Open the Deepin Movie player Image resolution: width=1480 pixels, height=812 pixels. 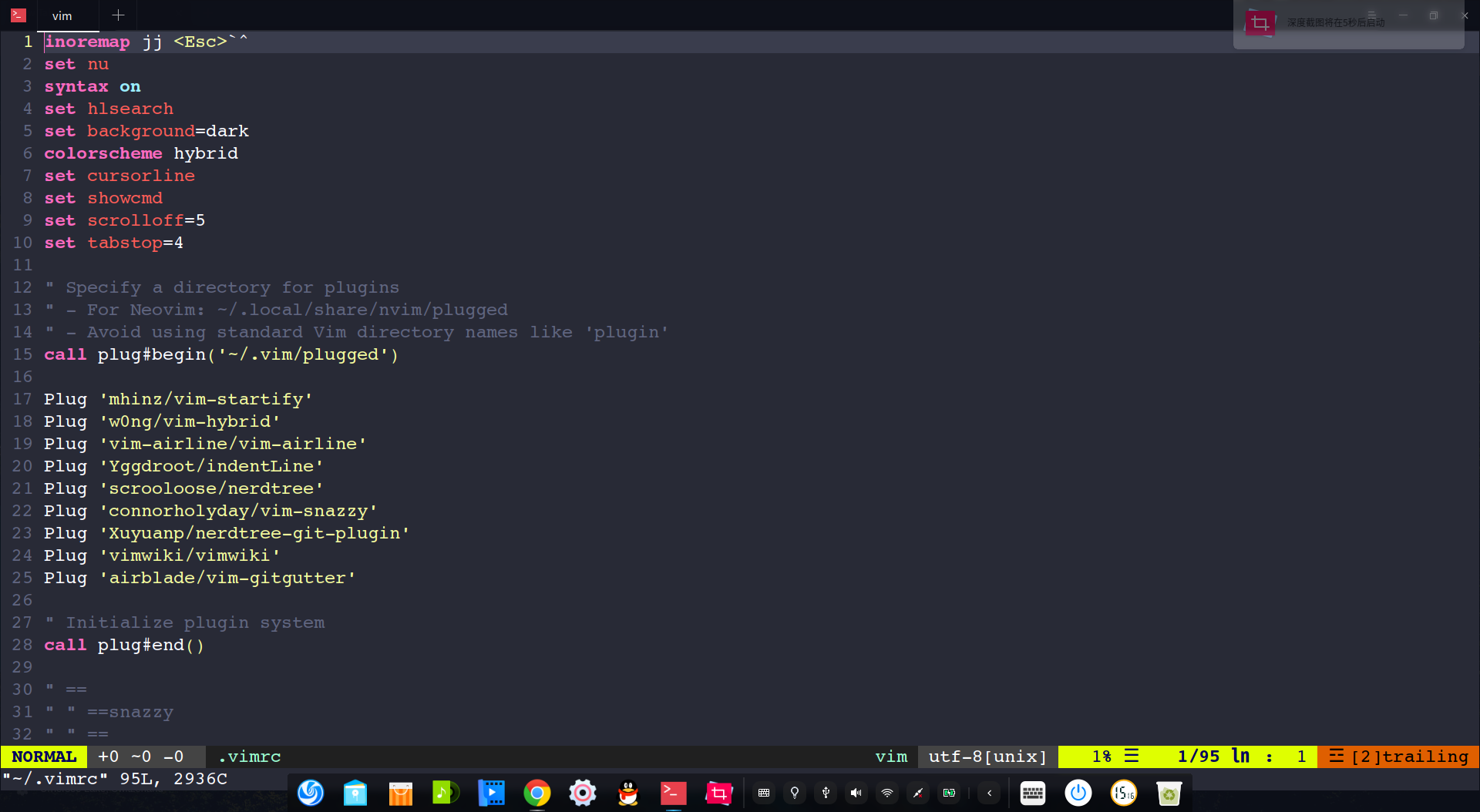click(491, 793)
